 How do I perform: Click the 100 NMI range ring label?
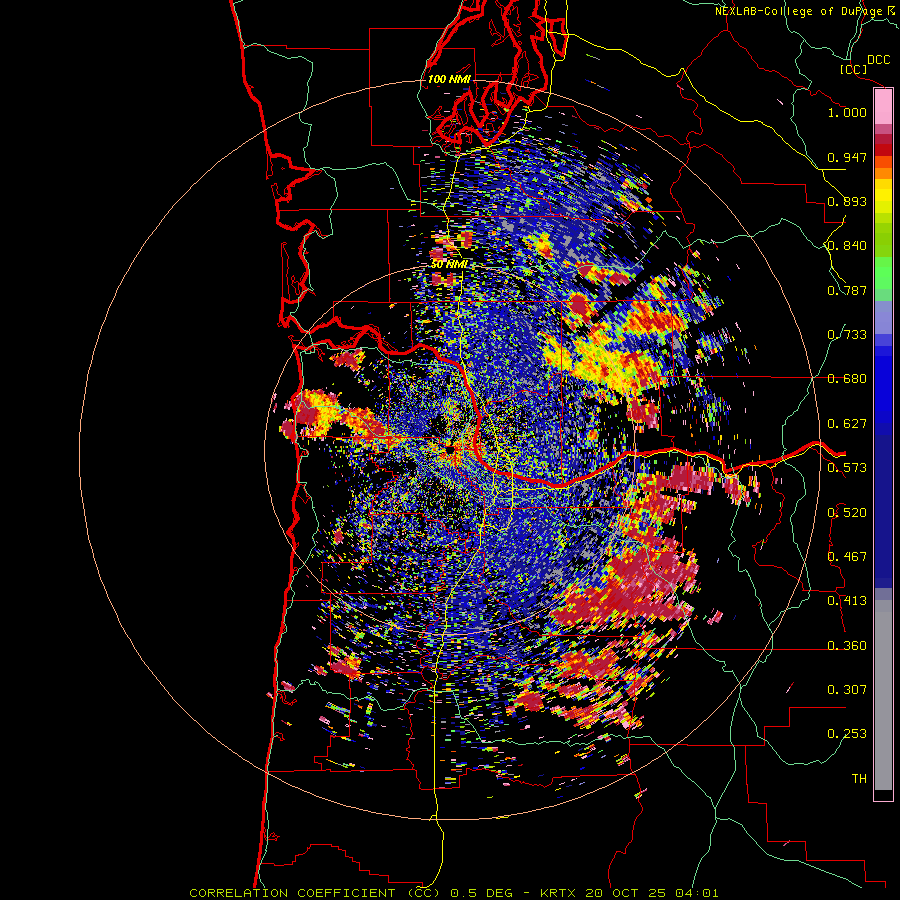tap(448, 79)
